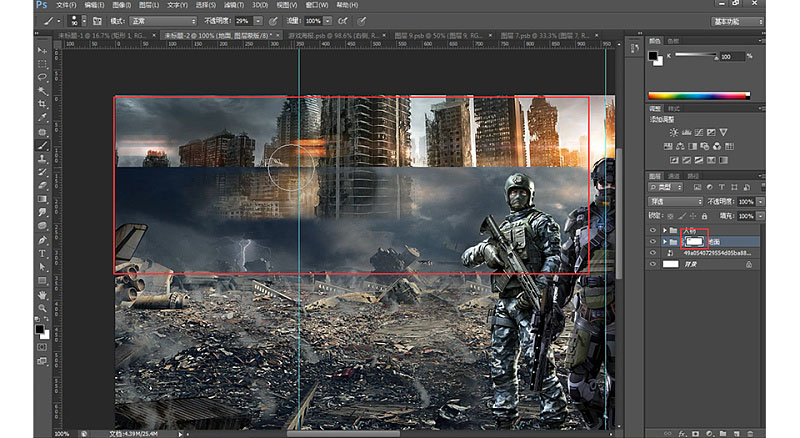Select the Move tool
800x438 pixels.
tap(42, 51)
